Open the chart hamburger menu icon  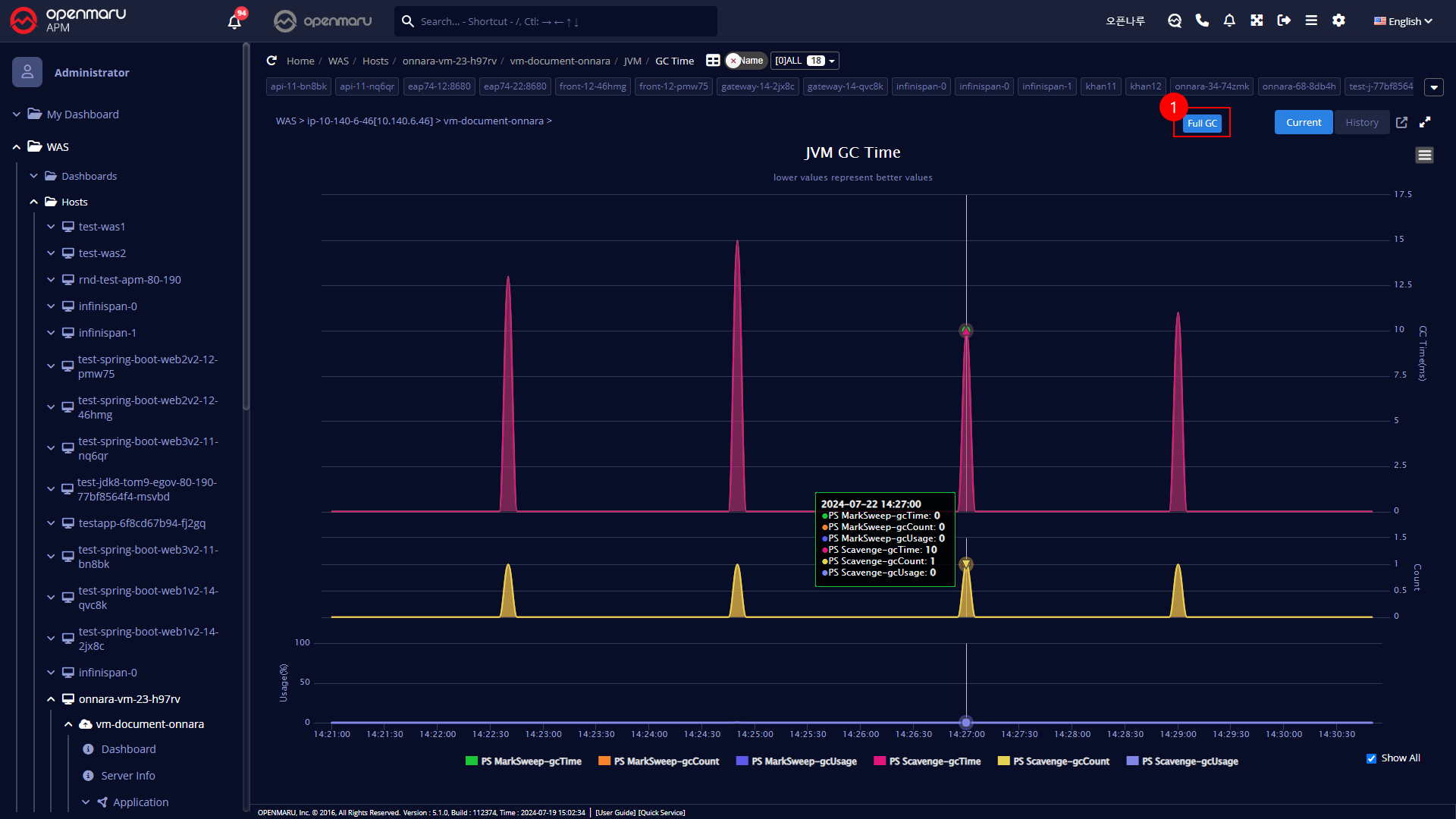(1424, 155)
